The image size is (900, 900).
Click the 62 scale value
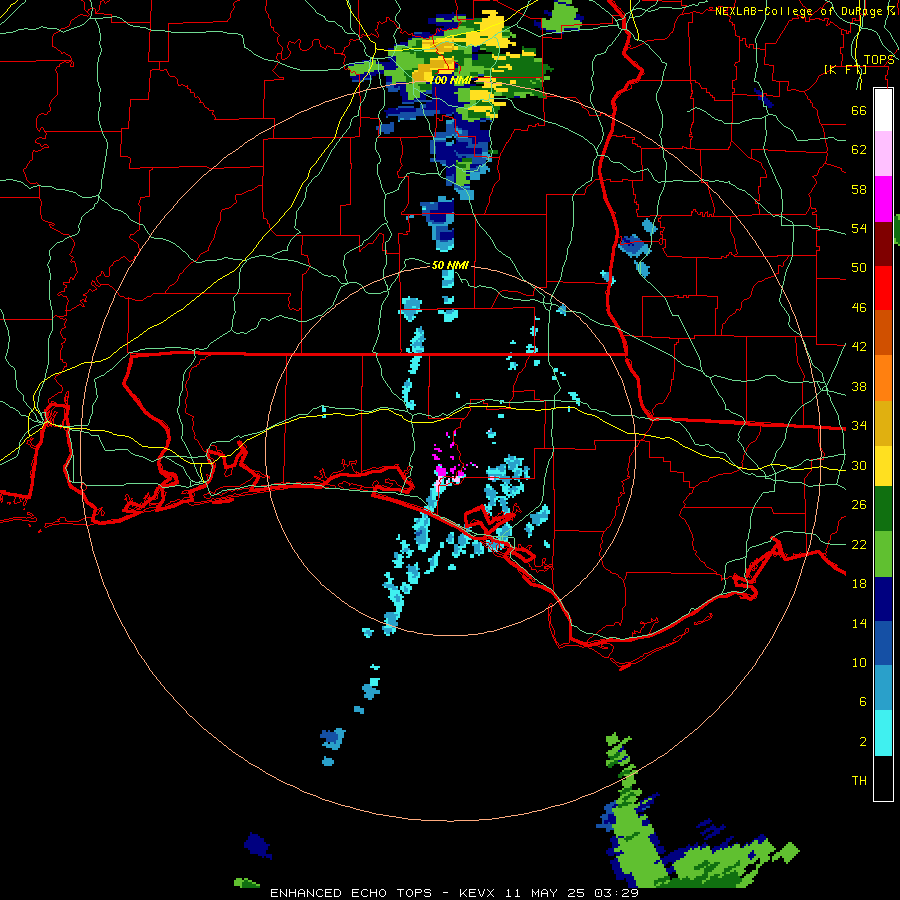859,150
